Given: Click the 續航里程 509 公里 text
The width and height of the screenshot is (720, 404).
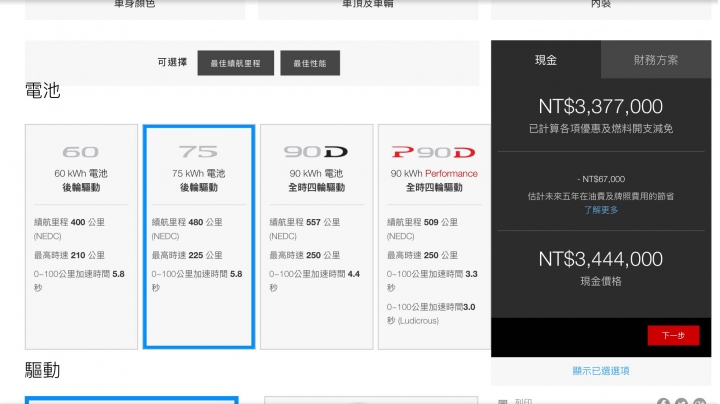Looking at the screenshot, I should point(422,222).
